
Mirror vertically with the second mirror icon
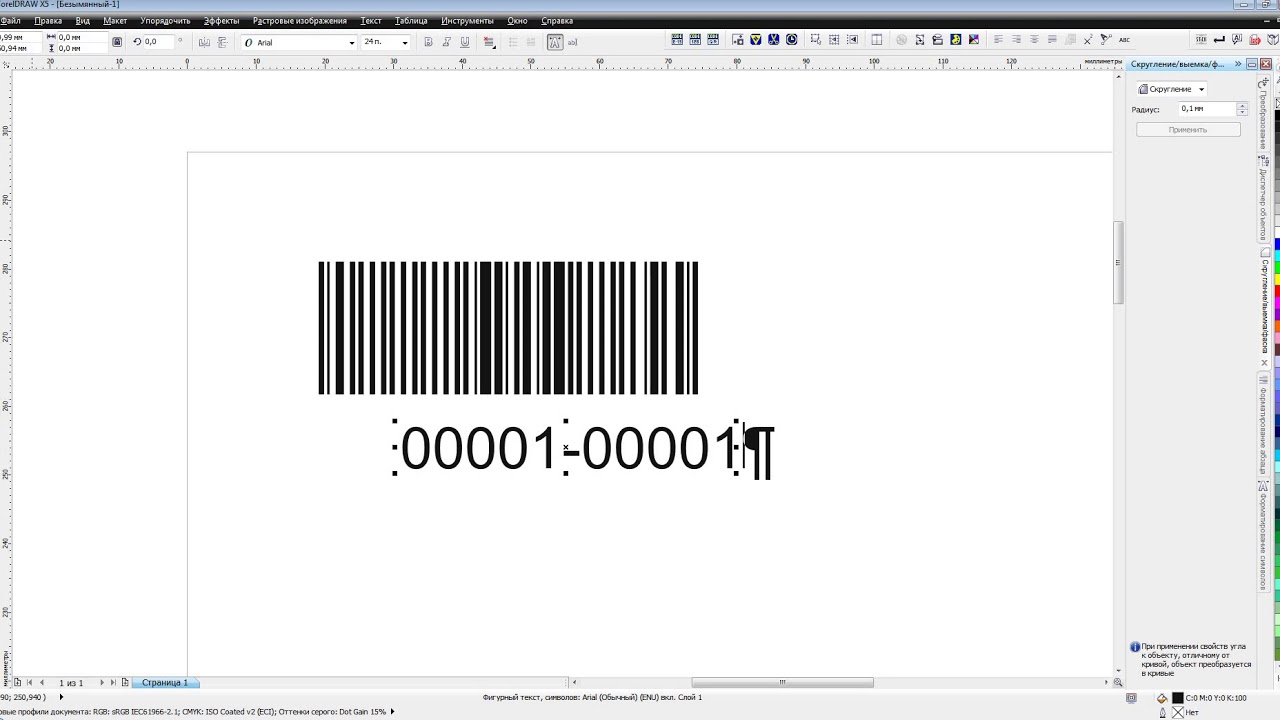point(222,42)
